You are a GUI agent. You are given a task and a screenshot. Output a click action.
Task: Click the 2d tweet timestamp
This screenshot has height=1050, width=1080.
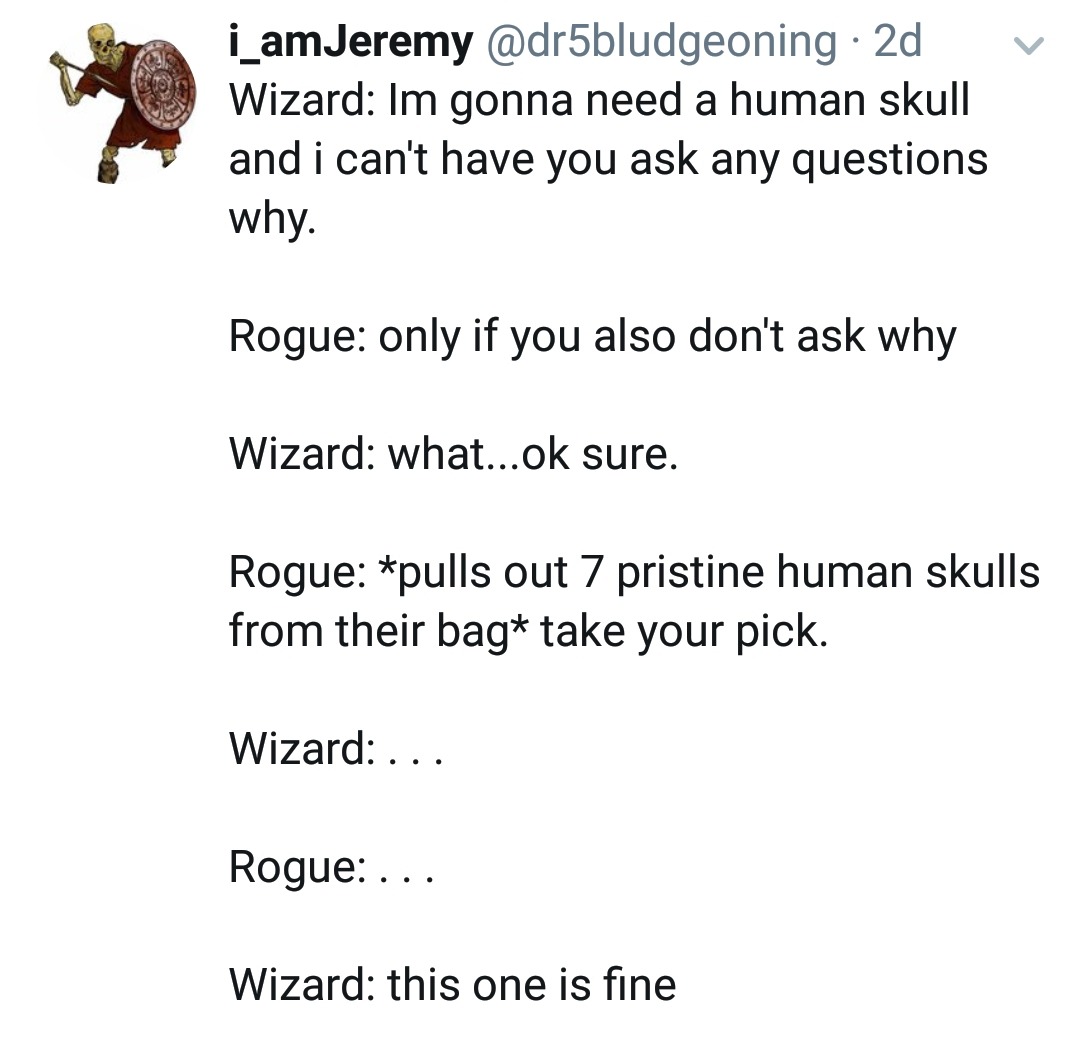(x=897, y=42)
